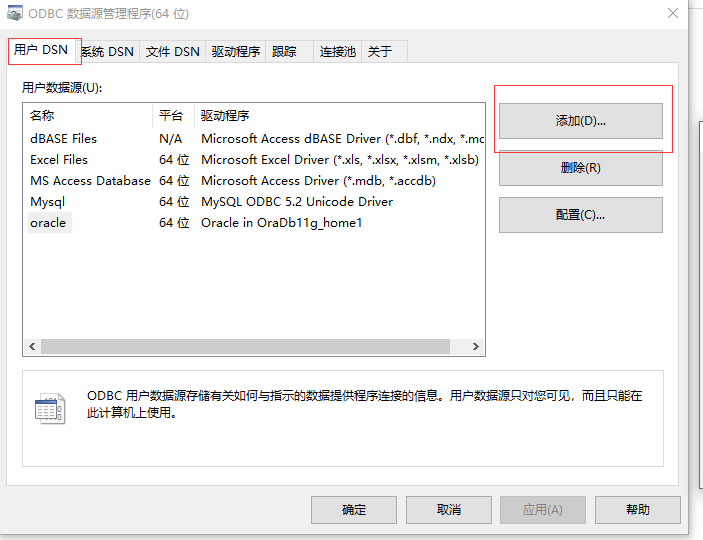Image resolution: width=703 pixels, height=540 pixels.
Task: Select the oracle data source
Action: point(48,222)
